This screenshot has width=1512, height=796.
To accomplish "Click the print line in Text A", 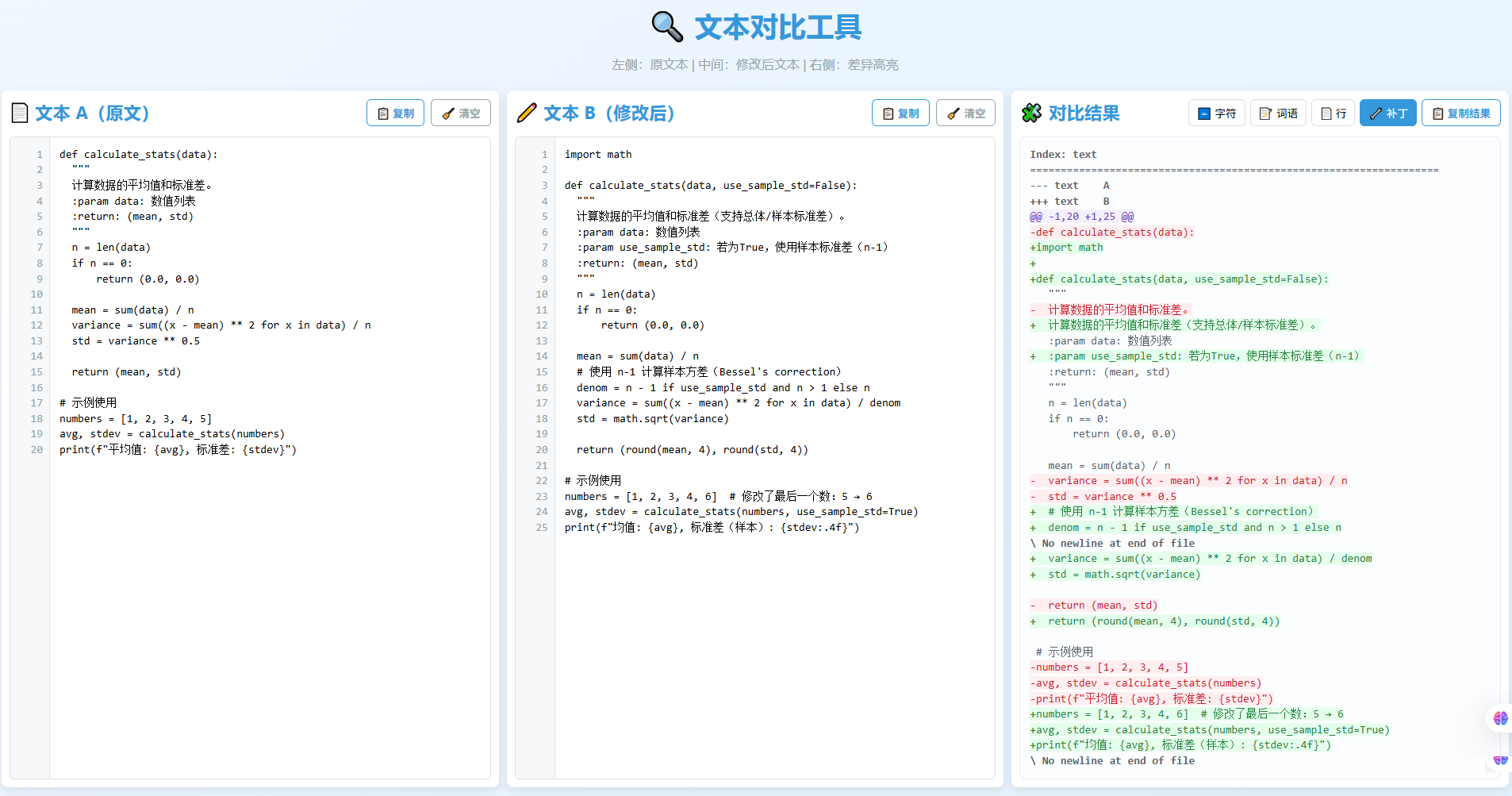I will (x=178, y=450).
